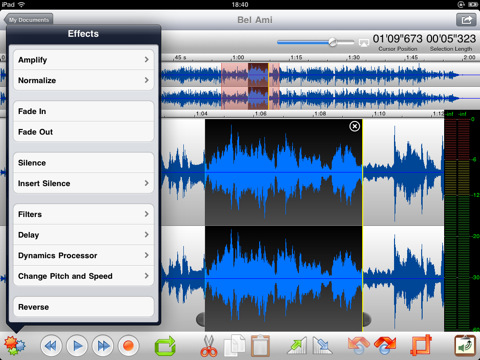This screenshot has height=360, width=480.
Task: Open the AirPlay output icon
Action: coord(363,43)
